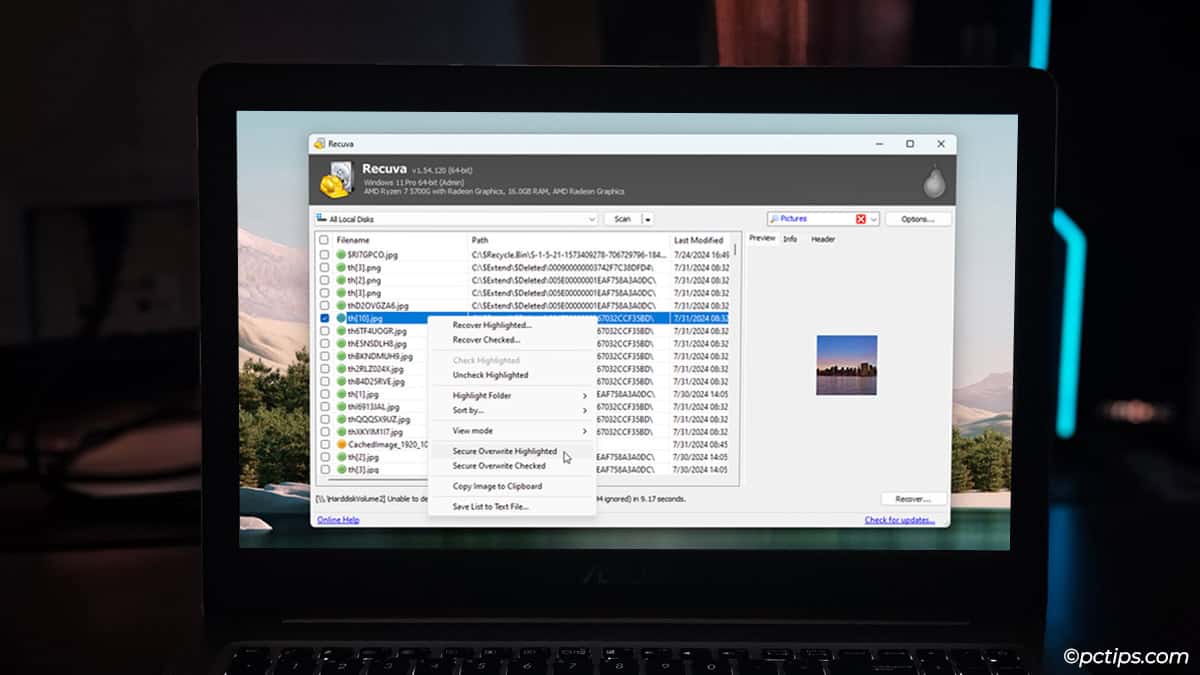Switch to the Info tab in preview panel
1200x675 pixels.
[791, 238]
